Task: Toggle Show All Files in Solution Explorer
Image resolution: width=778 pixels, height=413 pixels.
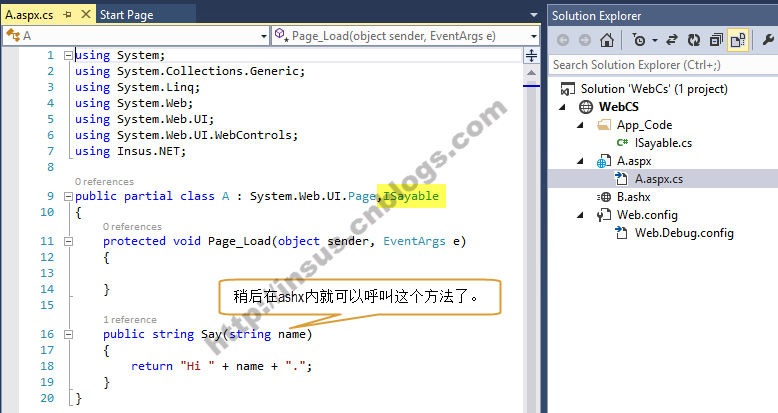Action: pyautogui.click(x=738, y=40)
